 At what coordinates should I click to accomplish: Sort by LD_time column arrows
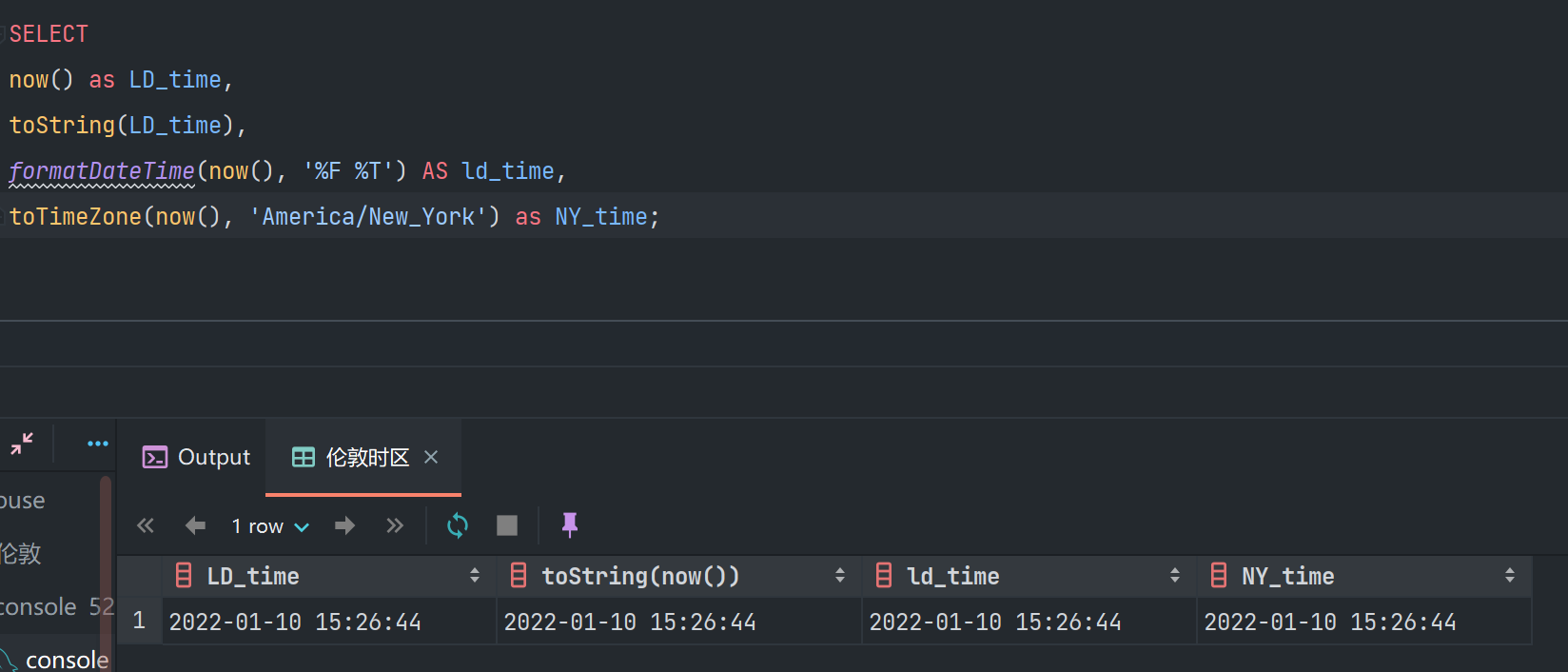point(475,576)
